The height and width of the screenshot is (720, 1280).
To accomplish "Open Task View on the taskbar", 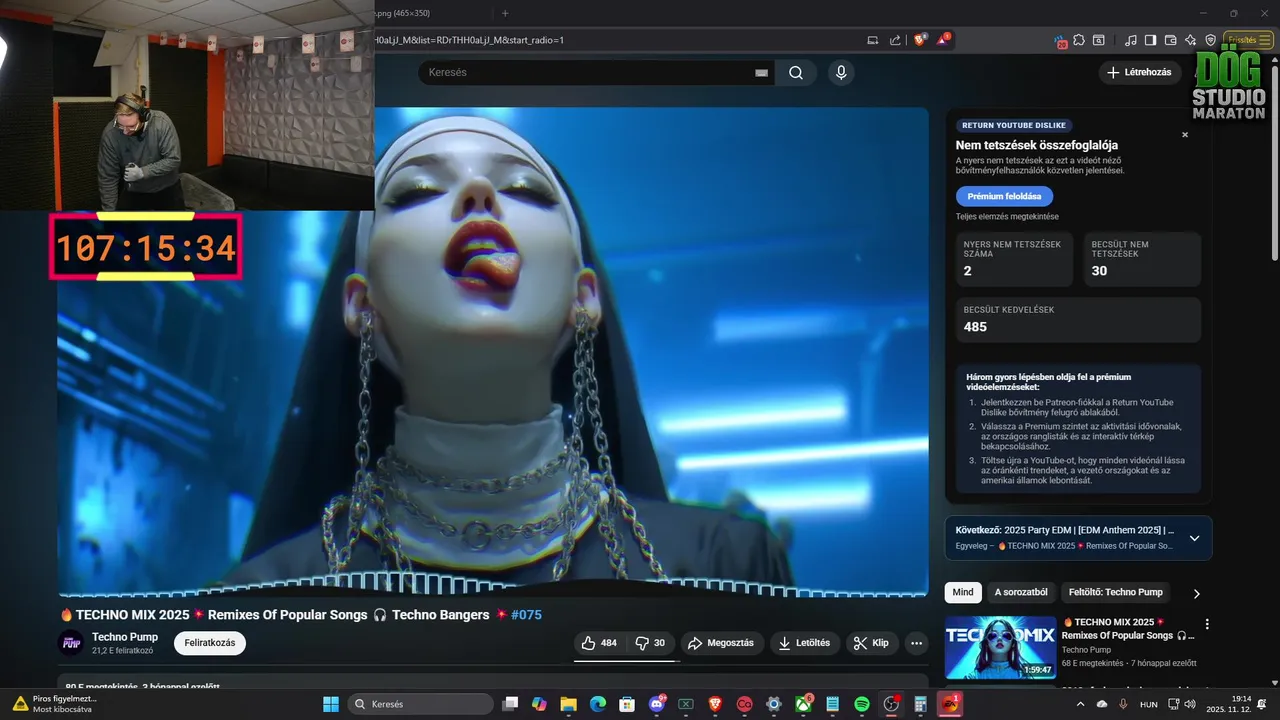I will (x=510, y=704).
